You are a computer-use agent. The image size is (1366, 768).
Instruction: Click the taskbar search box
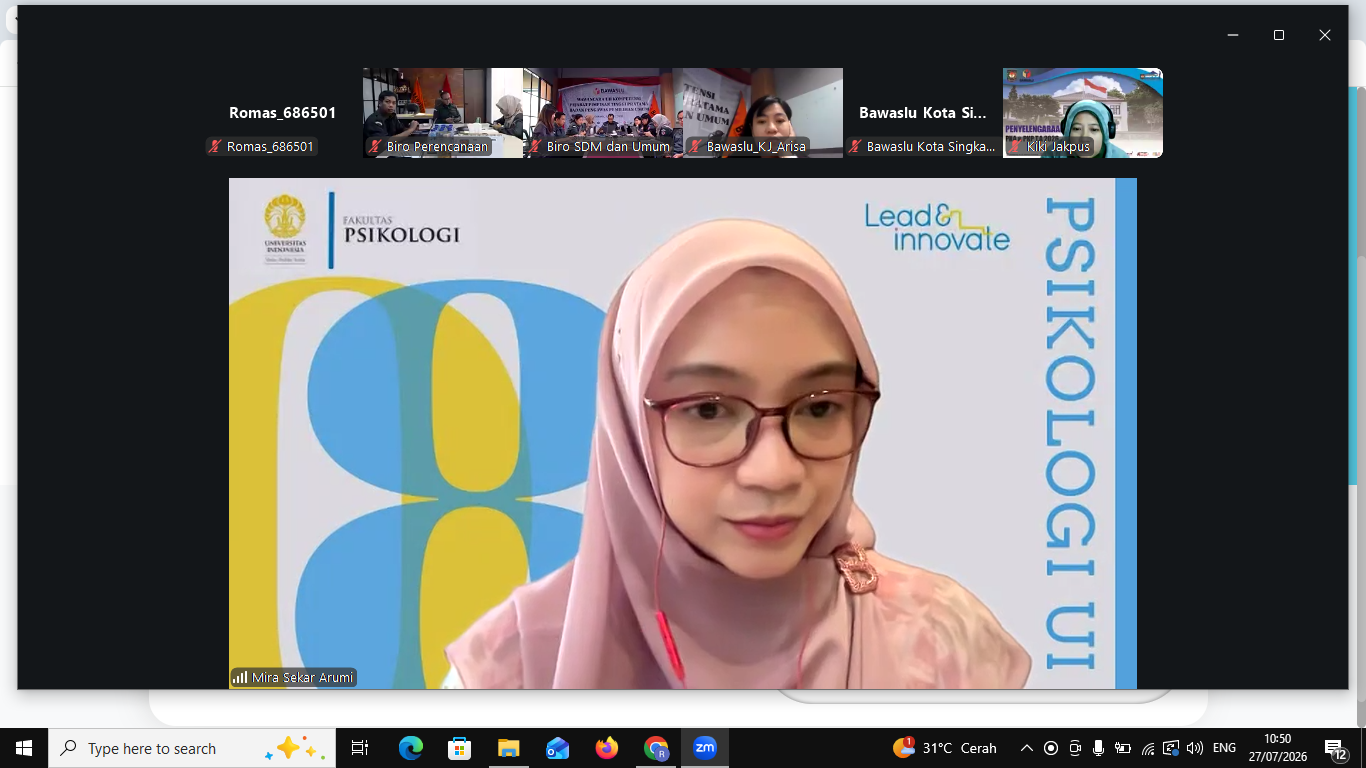pos(192,748)
